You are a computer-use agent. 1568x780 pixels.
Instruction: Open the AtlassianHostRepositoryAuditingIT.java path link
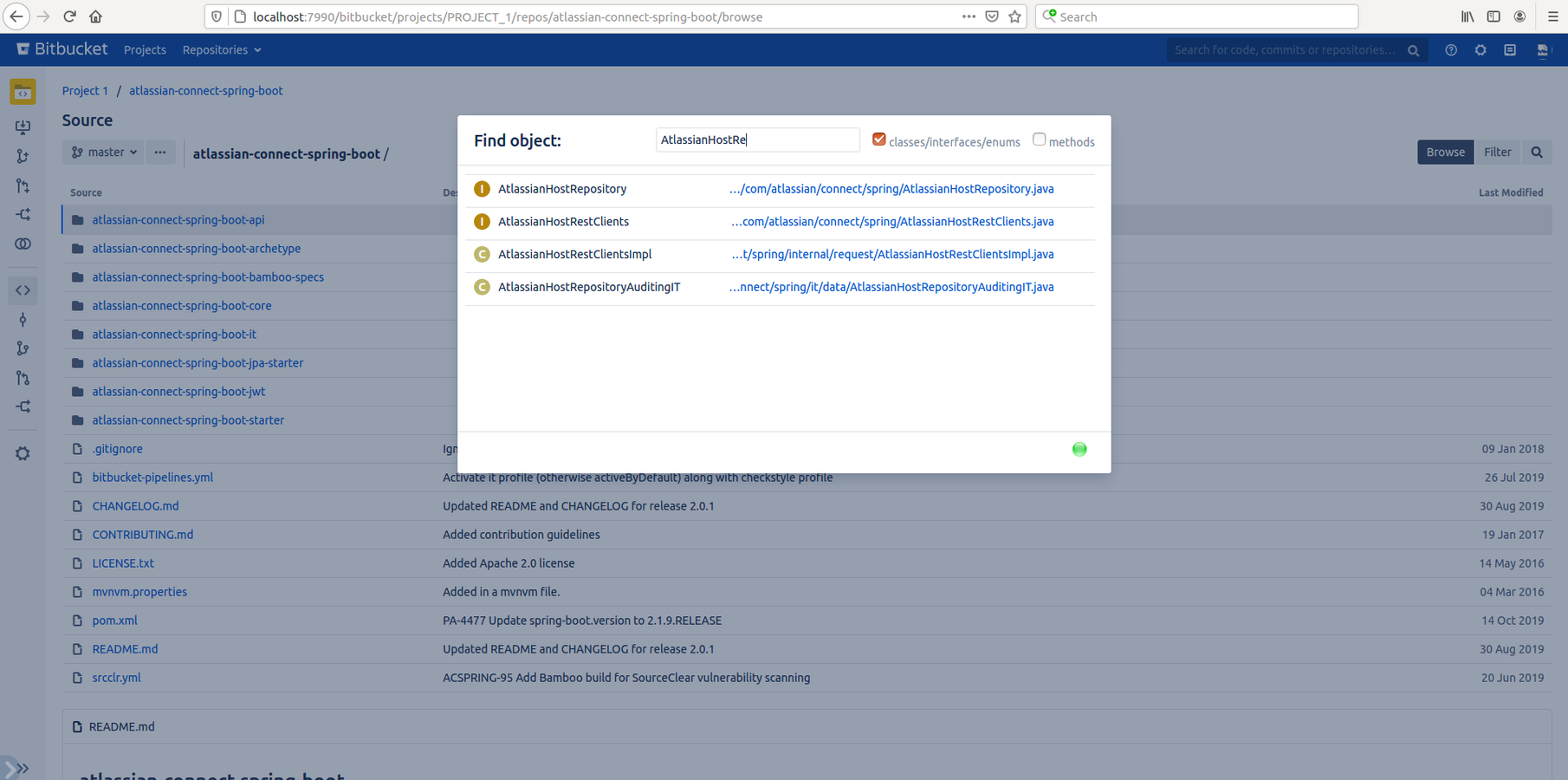click(x=891, y=288)
